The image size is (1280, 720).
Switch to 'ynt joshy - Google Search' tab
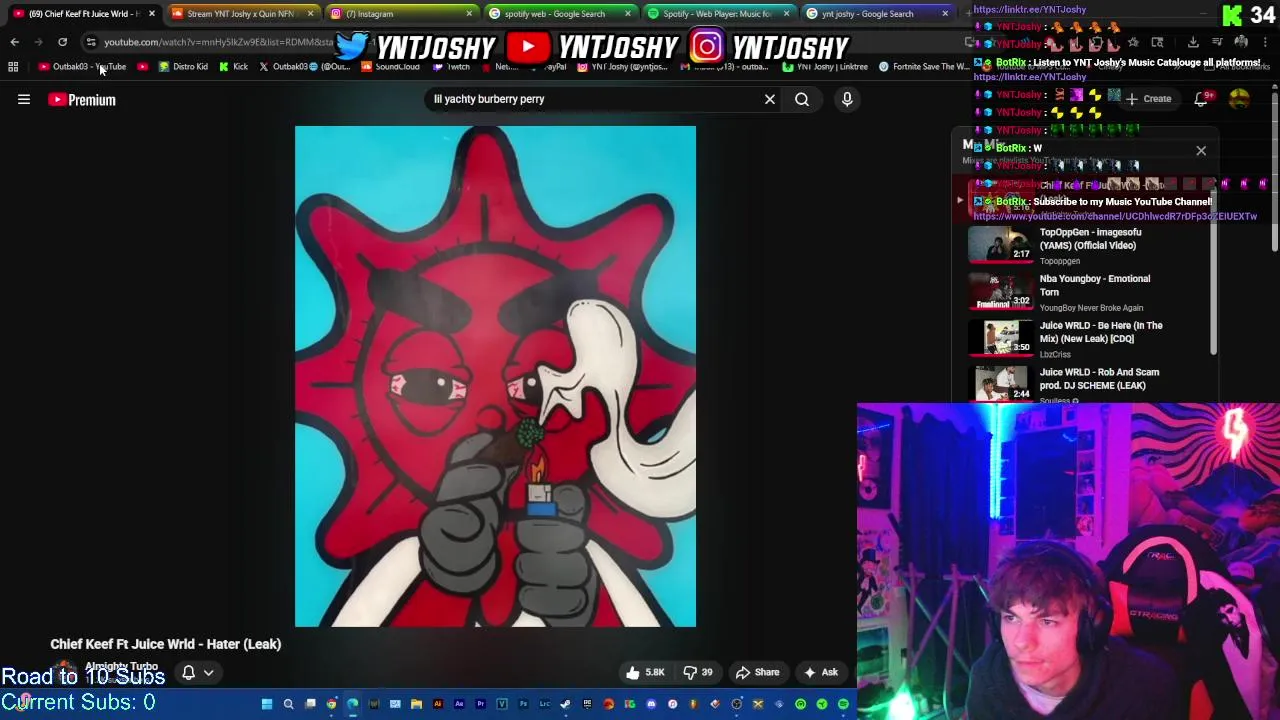[876, 14]
